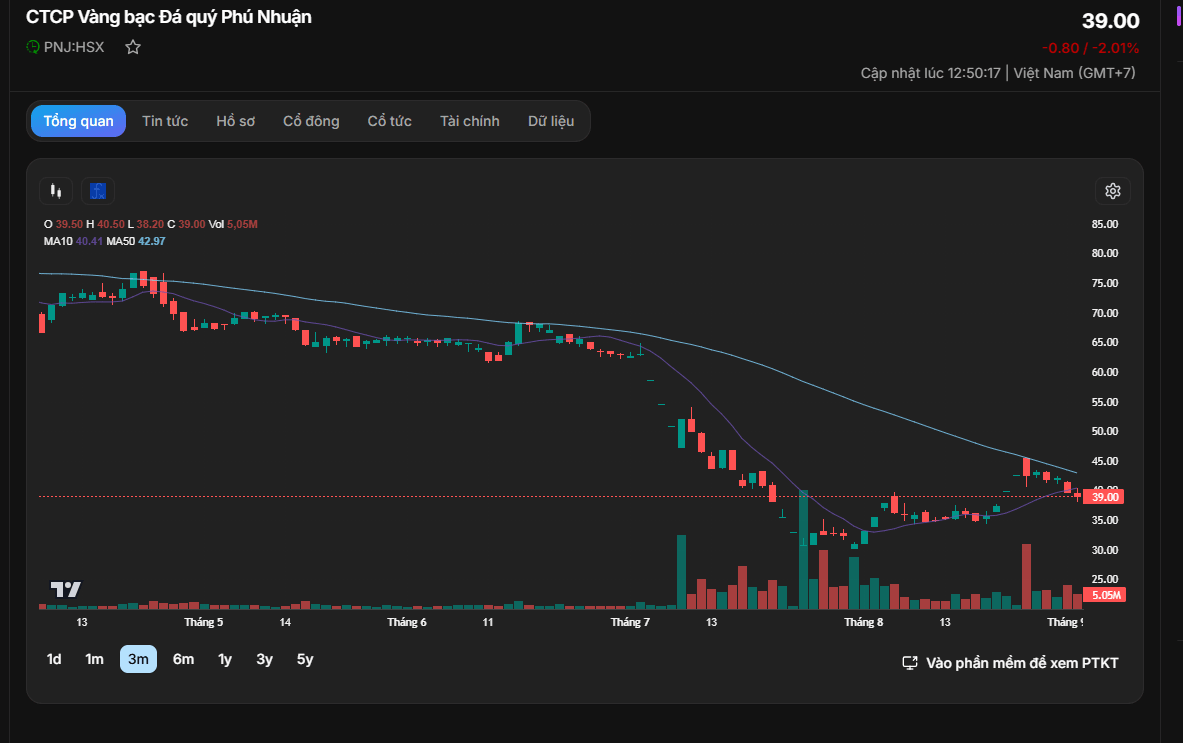
Task: Switch to the Tin tức tab
Action: tap(165, 121)
